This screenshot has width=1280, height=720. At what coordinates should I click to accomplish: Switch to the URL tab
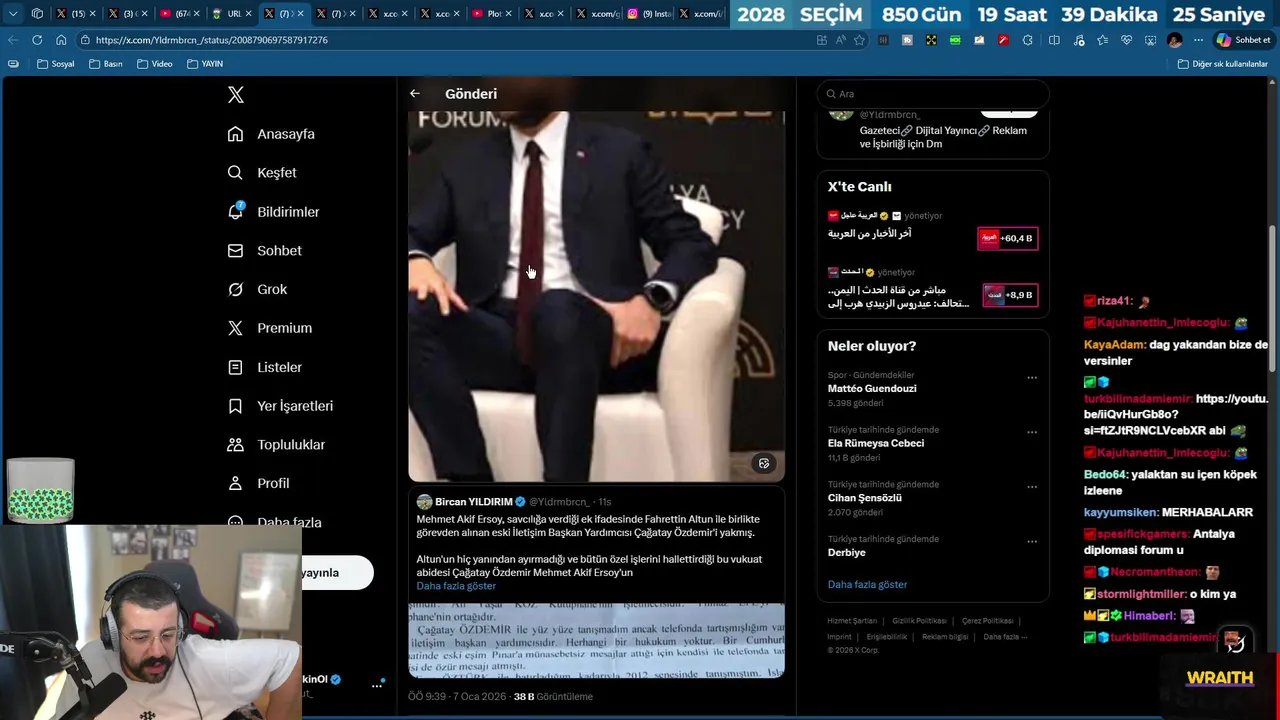click(230, 14)
